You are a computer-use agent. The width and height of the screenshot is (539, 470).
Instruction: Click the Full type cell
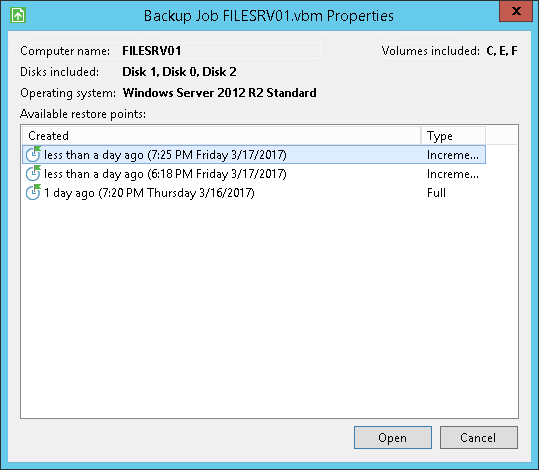pos(436,193)
